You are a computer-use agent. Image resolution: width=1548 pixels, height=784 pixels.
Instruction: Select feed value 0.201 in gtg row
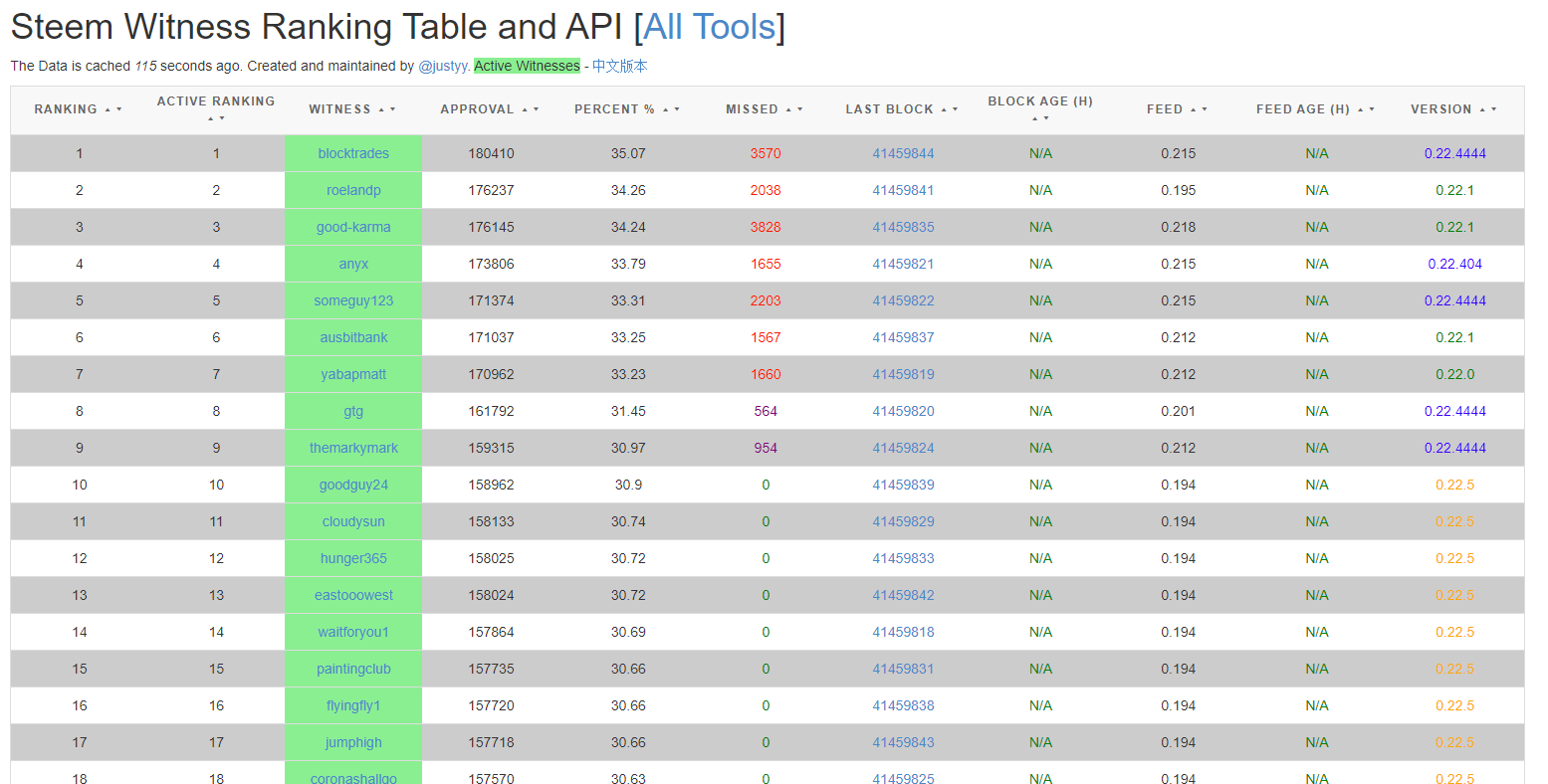coord(1178,411)
